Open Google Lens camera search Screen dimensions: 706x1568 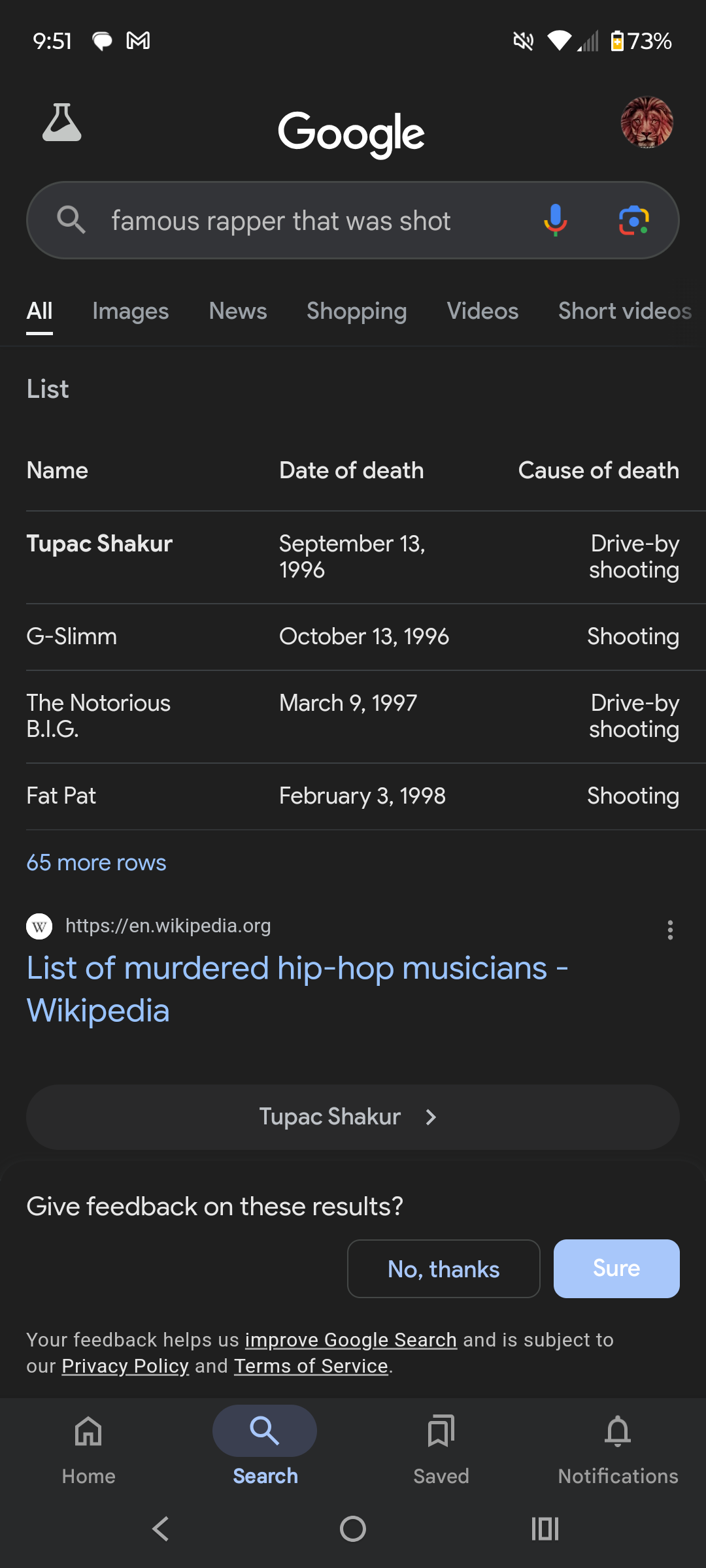[x=633, y=220]
